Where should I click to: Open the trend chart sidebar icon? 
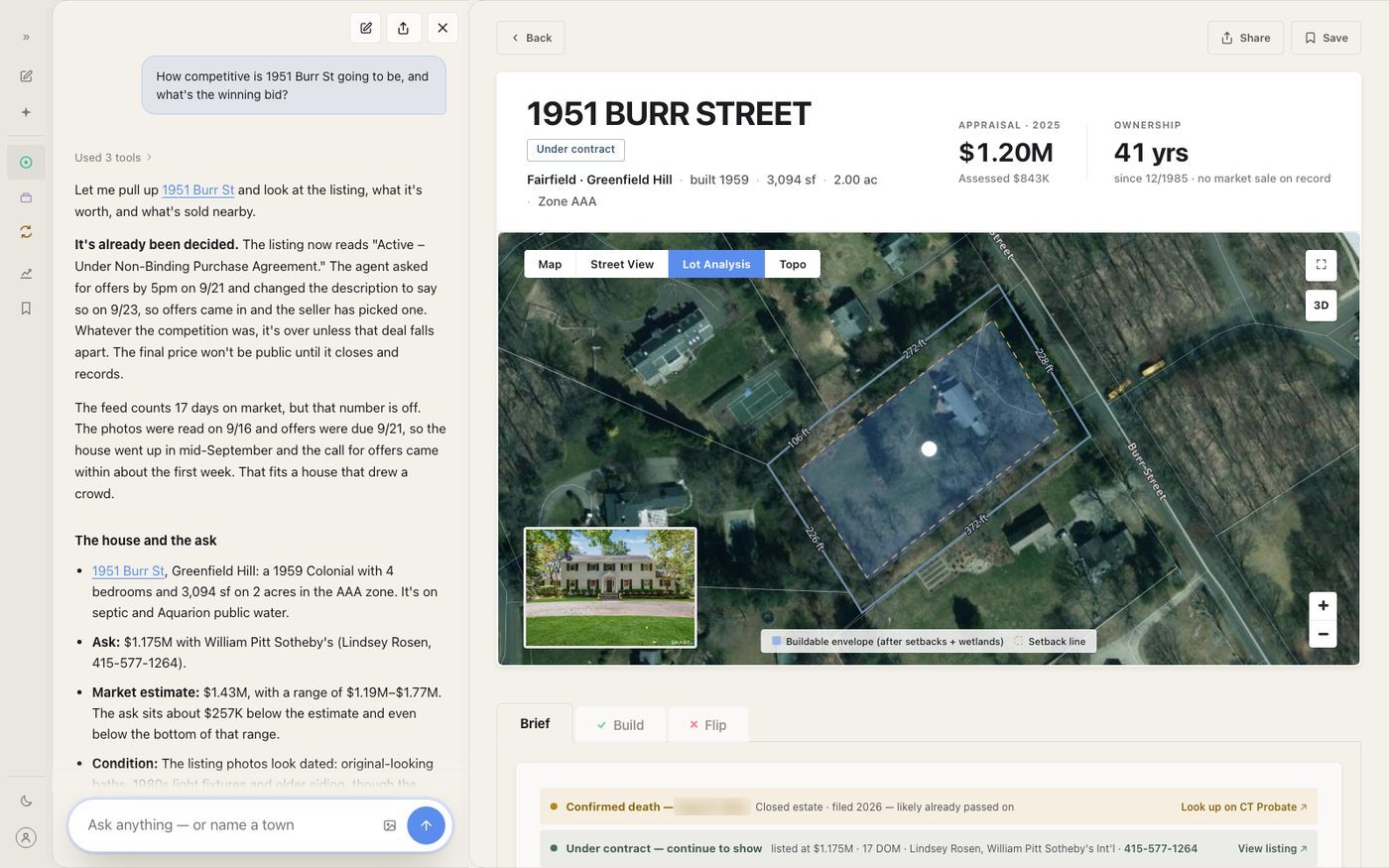(x=26, y=274)
